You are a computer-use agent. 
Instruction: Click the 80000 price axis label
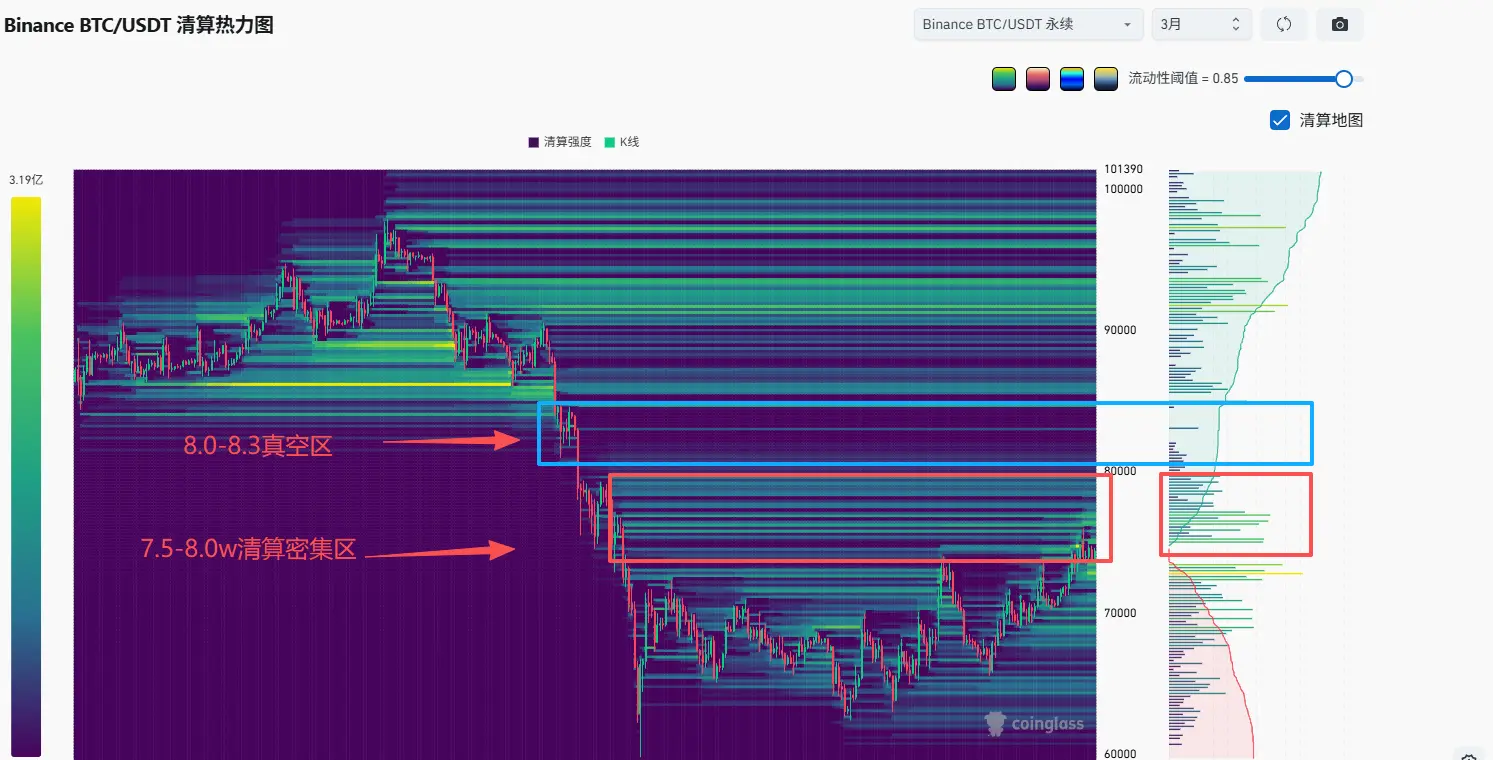(1119, 471)
